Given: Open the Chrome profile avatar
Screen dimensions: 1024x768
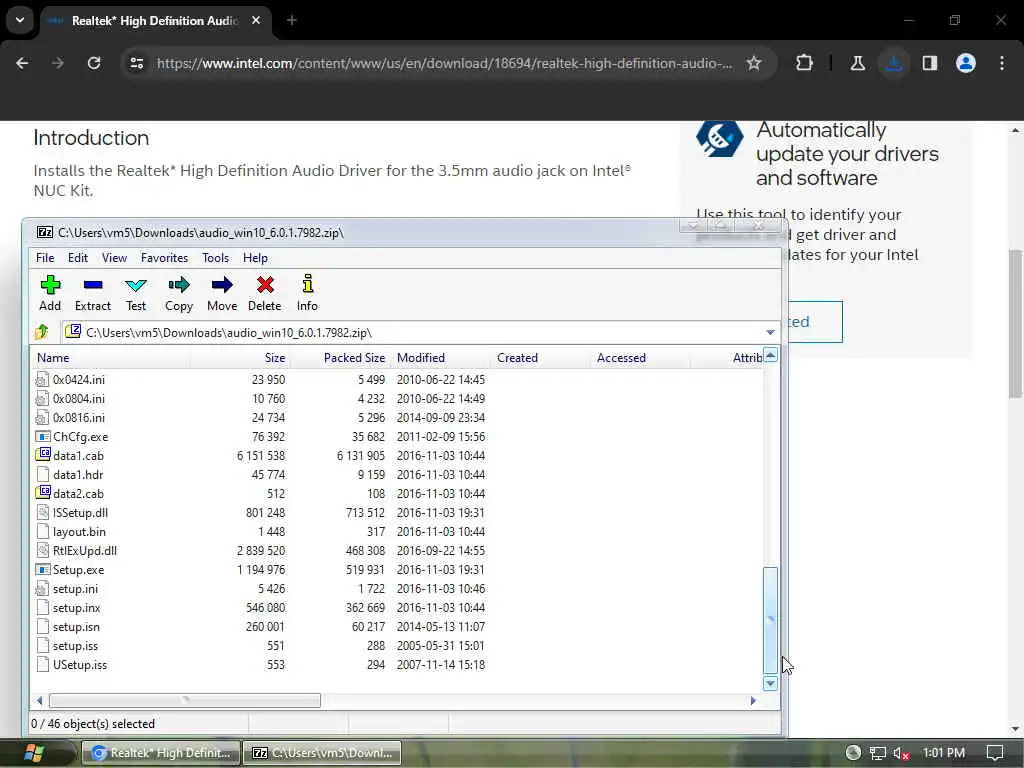Looking at the screenshot, I should (965, 63).
